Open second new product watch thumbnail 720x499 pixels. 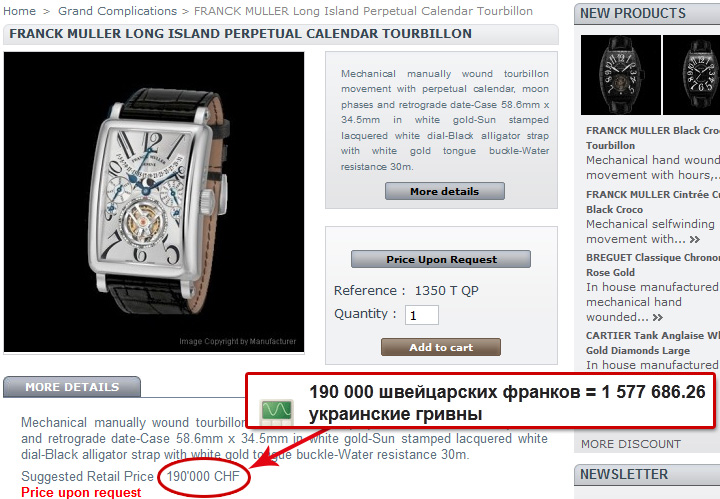point(692,75)
